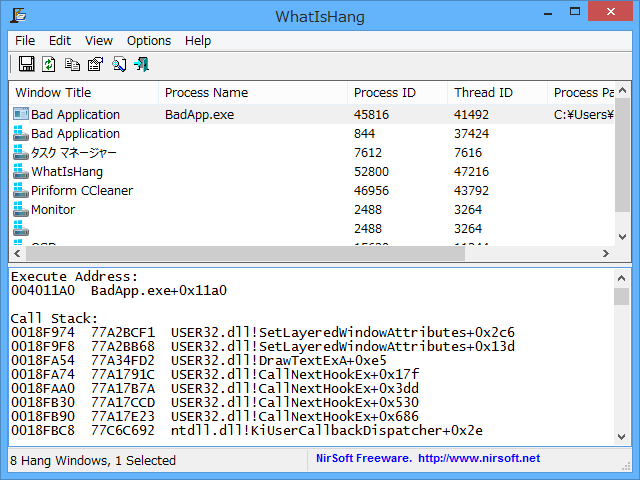Click Process ID 45816 cell
The width and height of the screenshot is (640, 480).
click(371, 114)
